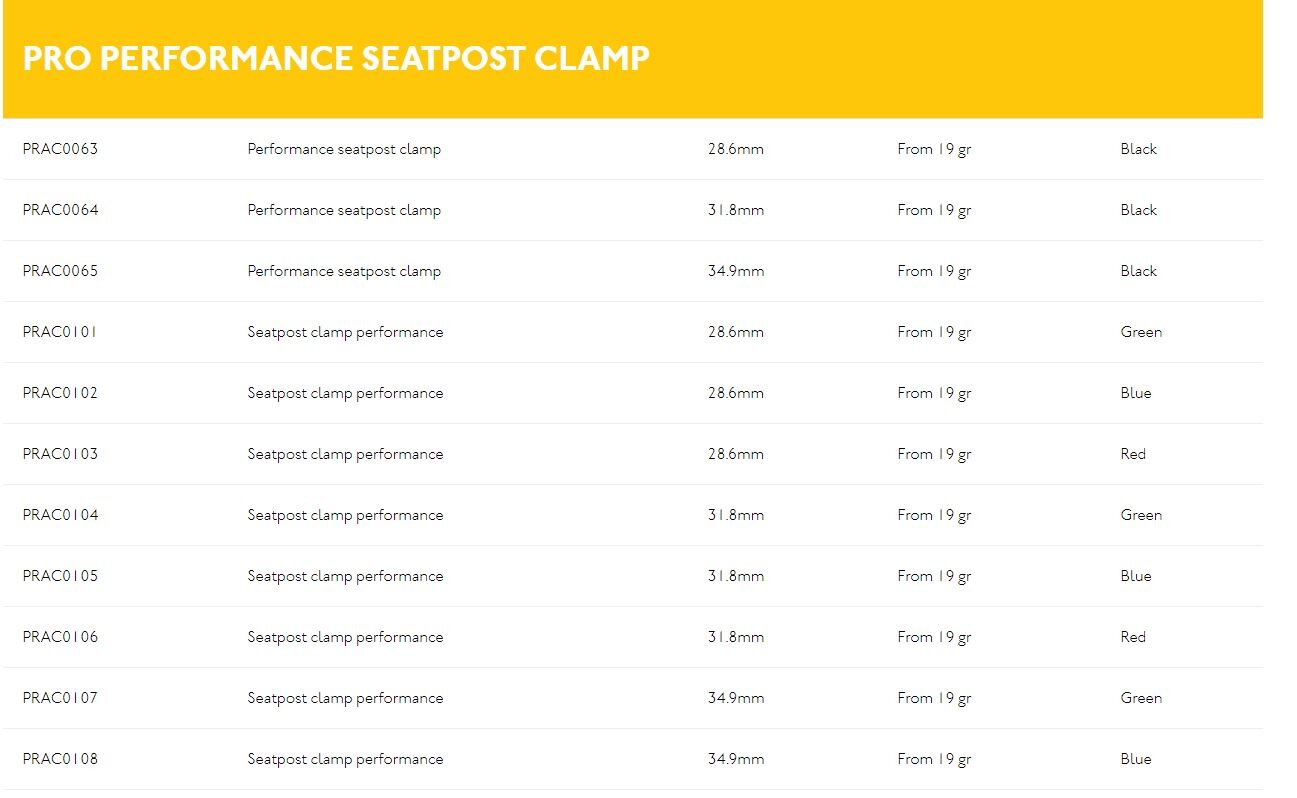Click the 31.8mm size in PRAC0064 row
Image resolution: width=1297 pixels, height=798 pixels.
click(735, 210)
